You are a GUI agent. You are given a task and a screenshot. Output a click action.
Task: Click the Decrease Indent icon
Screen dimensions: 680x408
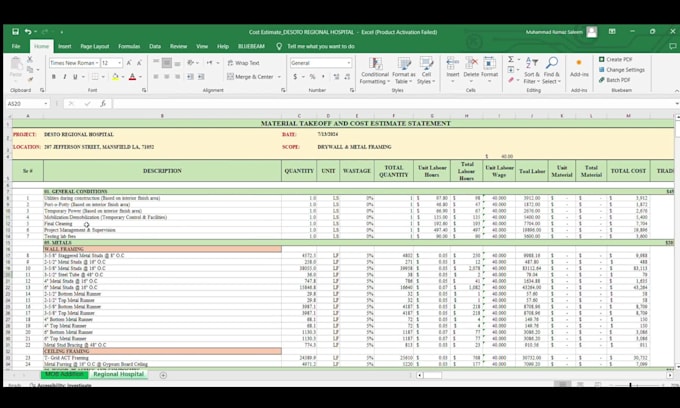click(x=190, y=77)
